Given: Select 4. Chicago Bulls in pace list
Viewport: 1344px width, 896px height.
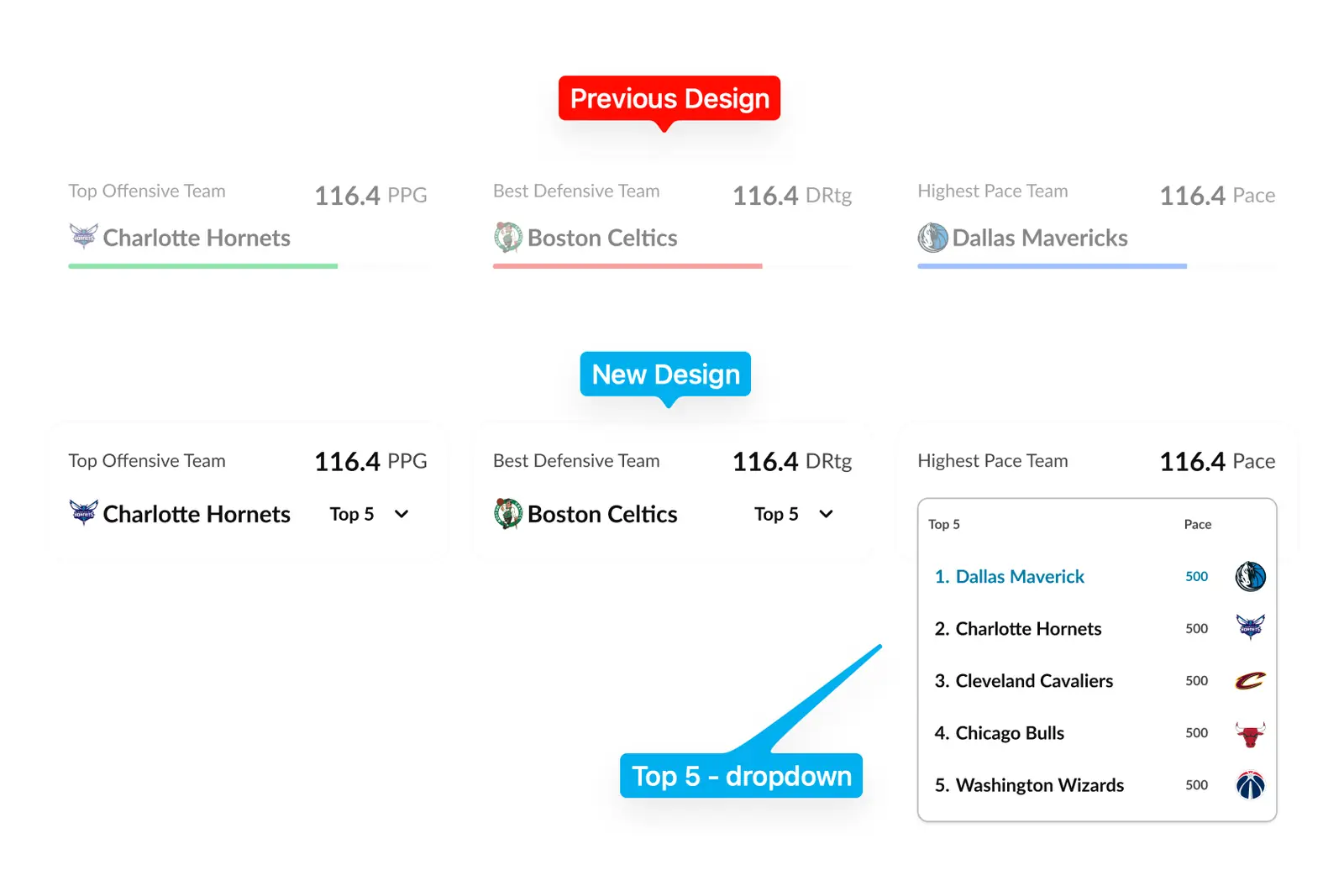Looking at the screenshot, I should pos(1097,732).
